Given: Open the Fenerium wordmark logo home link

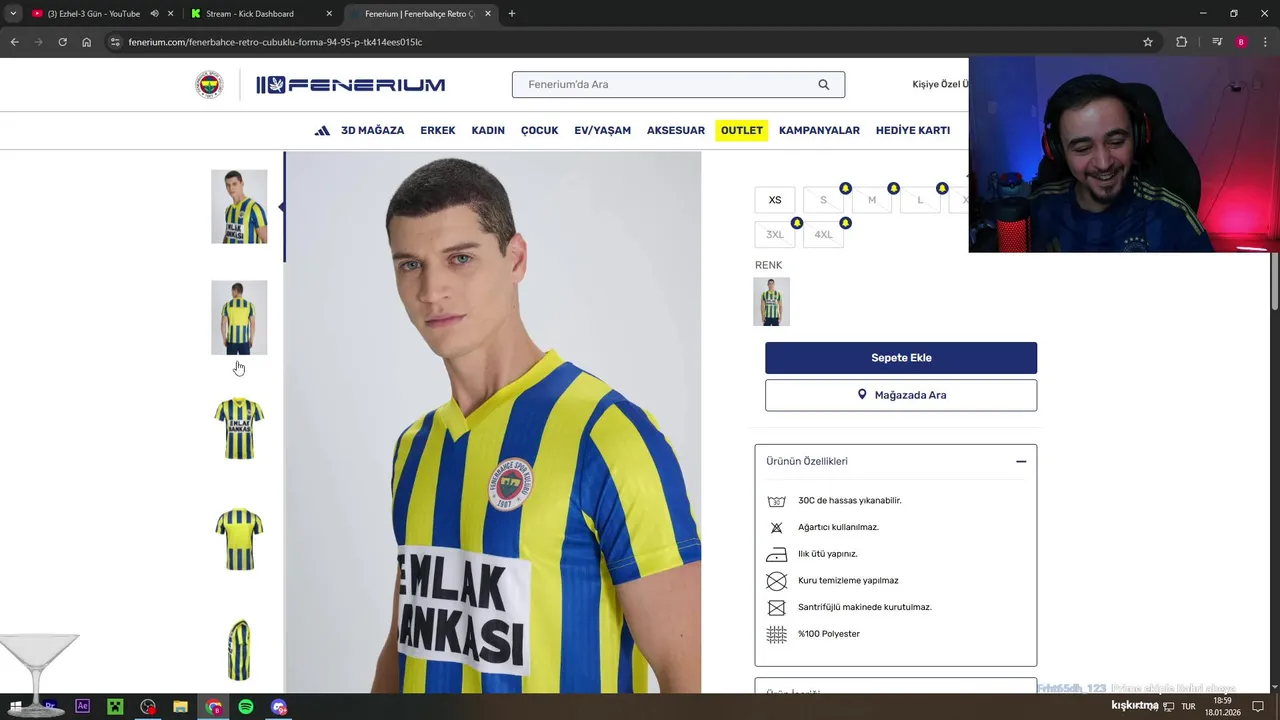Looking at the screenshot, I should point(351,85).
